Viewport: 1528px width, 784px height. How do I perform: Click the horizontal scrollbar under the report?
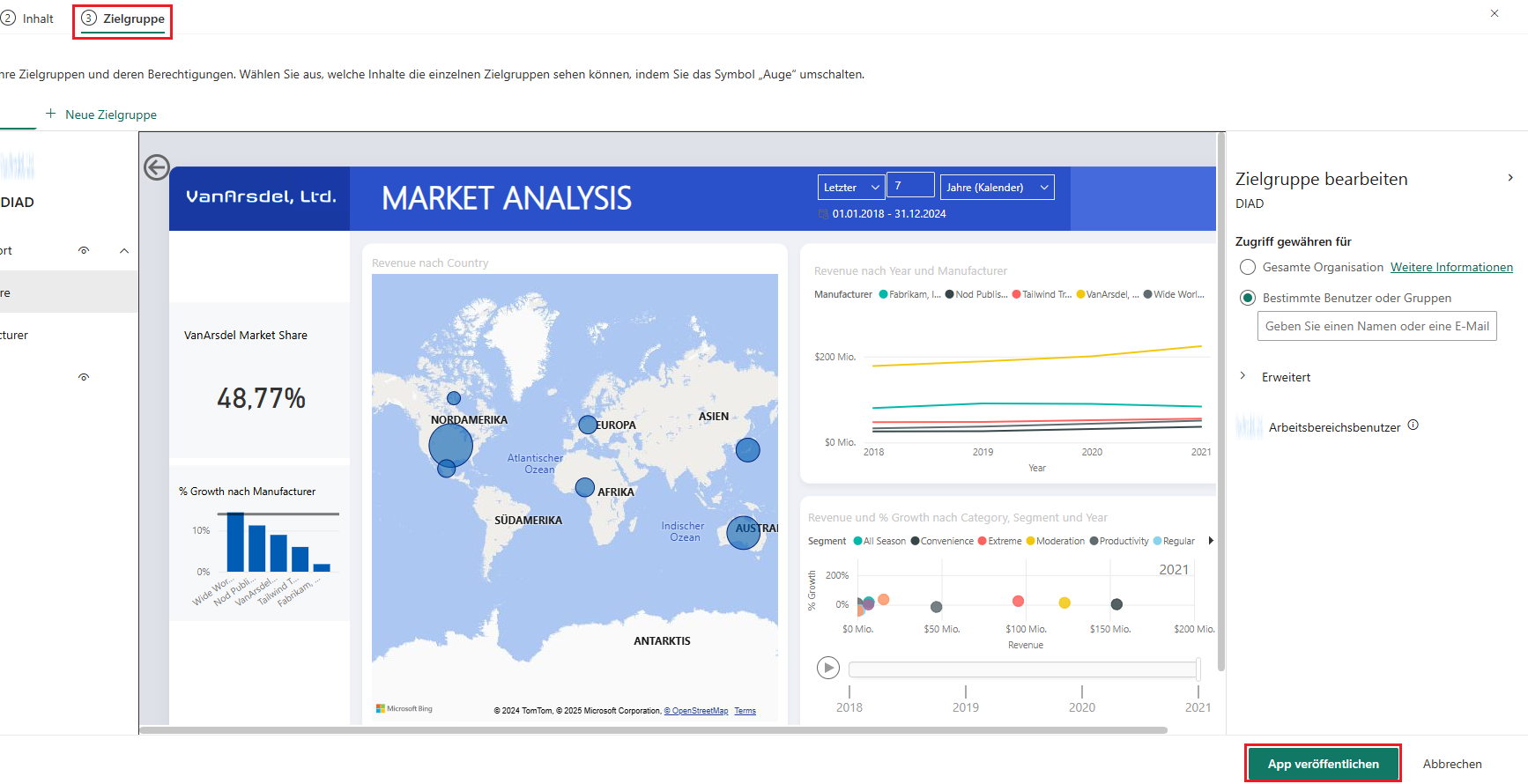(x=653, y=730)
